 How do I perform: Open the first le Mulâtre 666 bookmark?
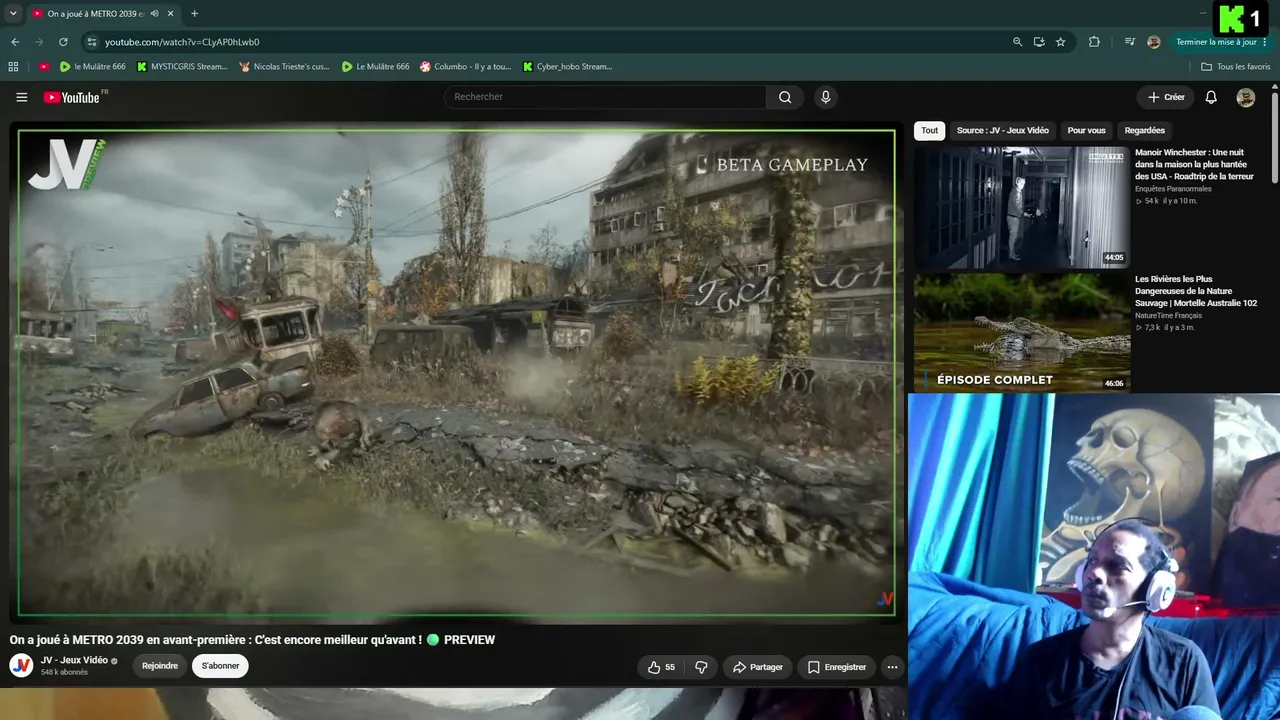(93, 67)
